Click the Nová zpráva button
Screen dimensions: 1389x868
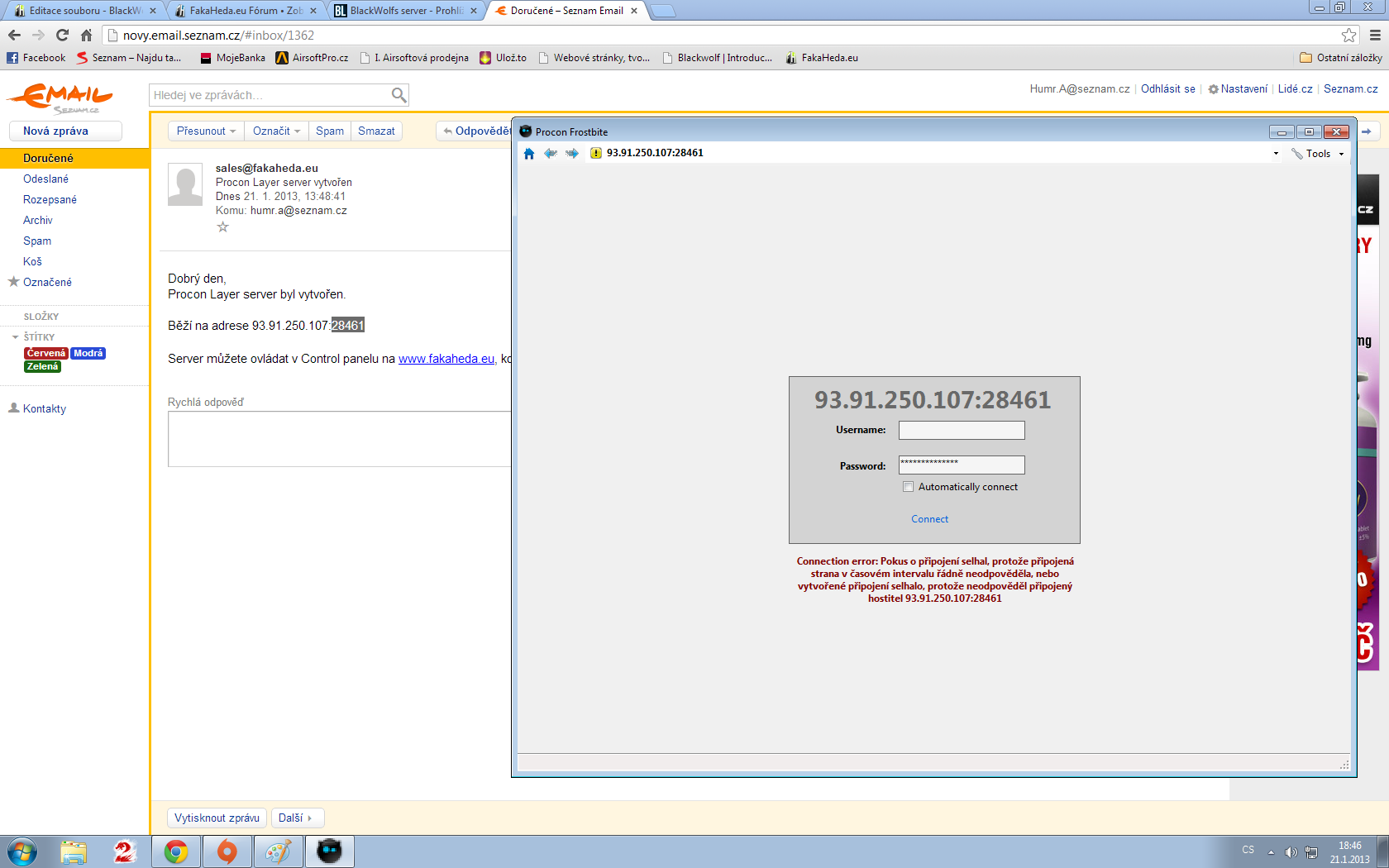[65, 131]
